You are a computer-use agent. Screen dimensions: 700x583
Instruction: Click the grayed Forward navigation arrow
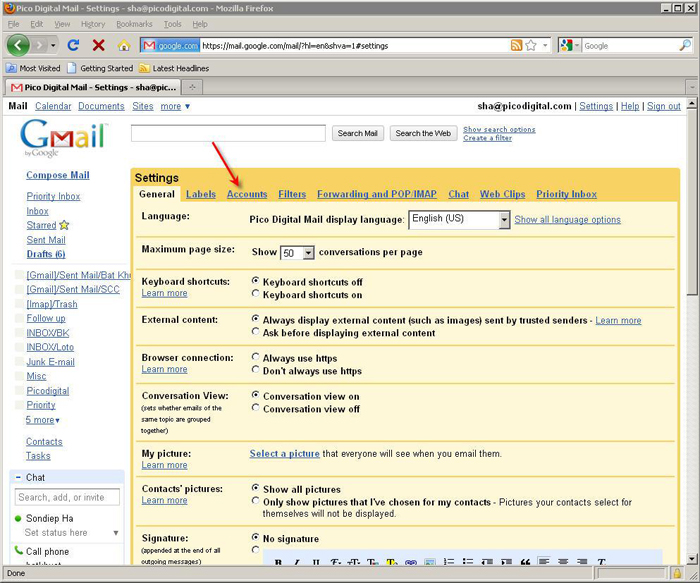[x=40, y=45]
